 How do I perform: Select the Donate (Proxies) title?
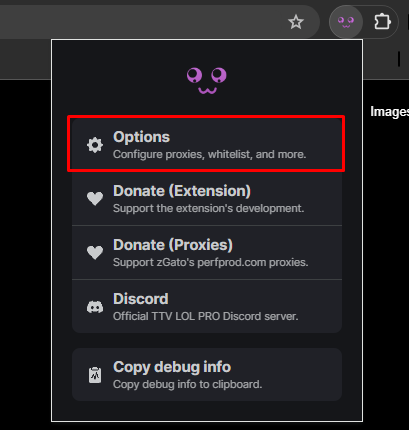pyautogui.click(x=173, y=245)
